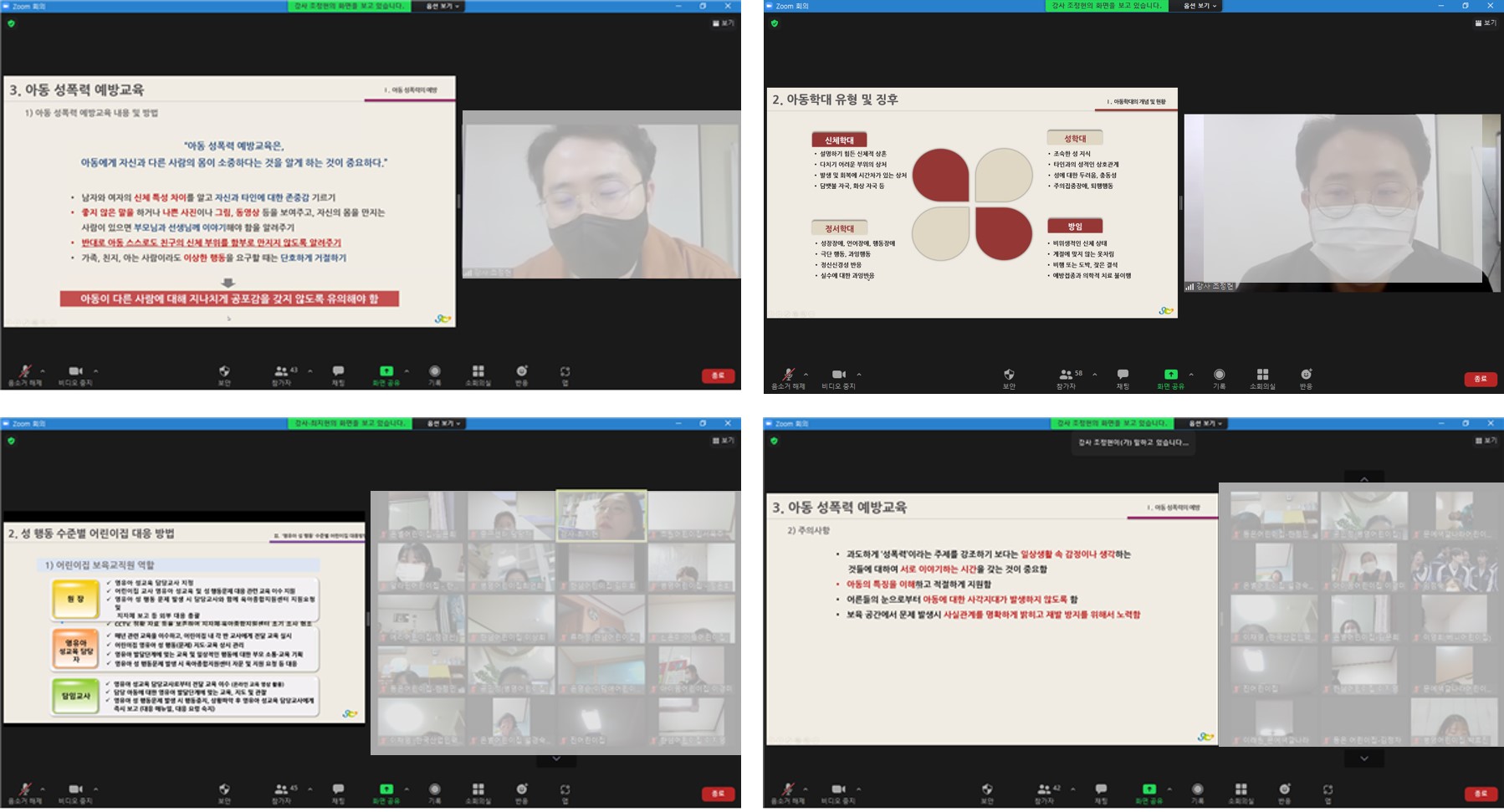Open Breakout Rooms in the bottom-left window
1504x812 pixels.
(478, 792)
